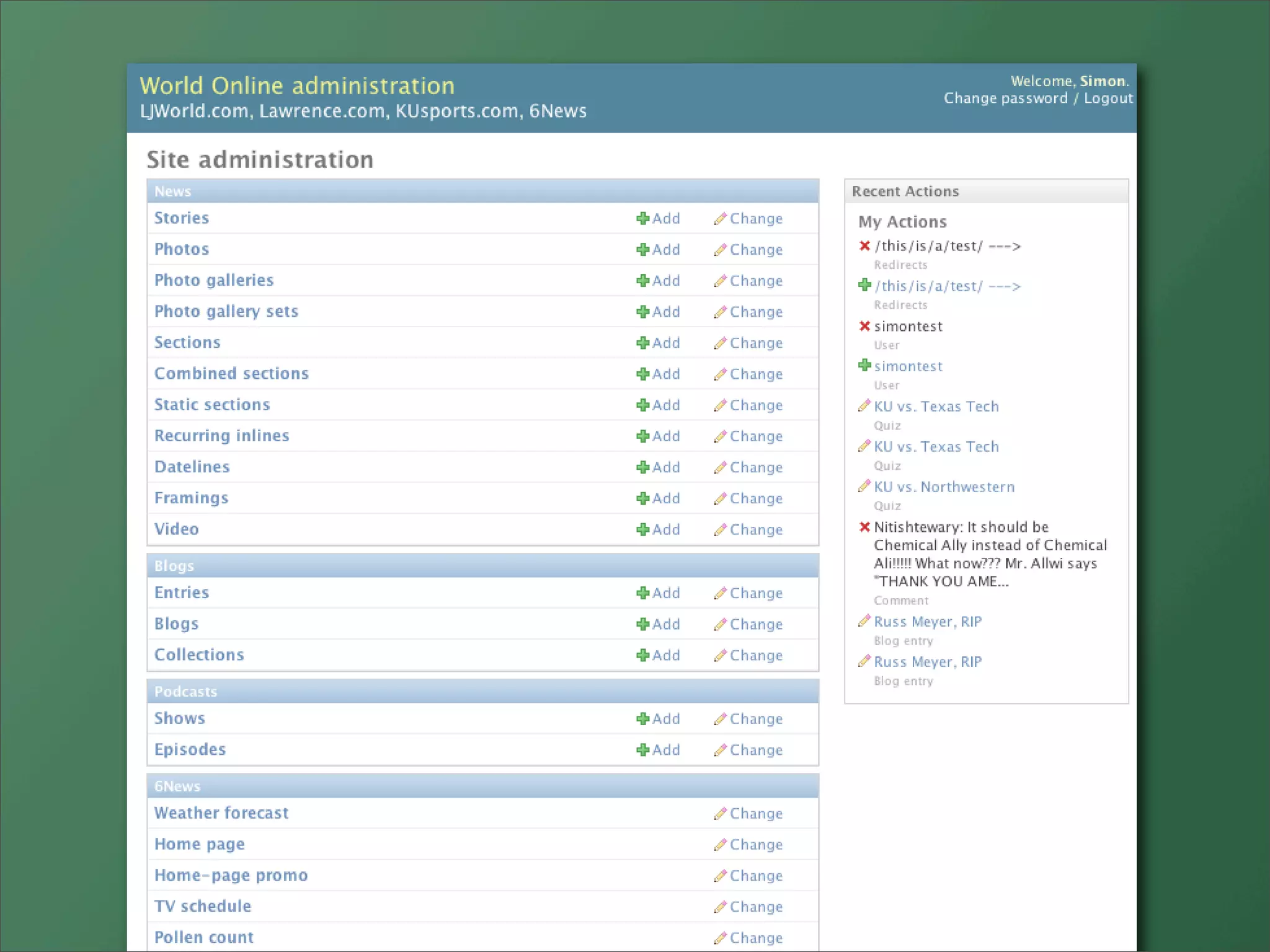Click the pencil Change icon for Photos
This screenshot has width=1270, height=952.
[x=720, y=250]
